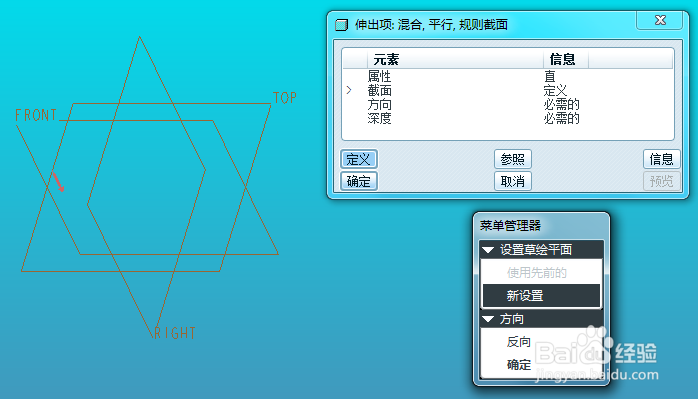The image size is (698, 399).
Task: Select the 截面 element row
Action: point(507,90)
